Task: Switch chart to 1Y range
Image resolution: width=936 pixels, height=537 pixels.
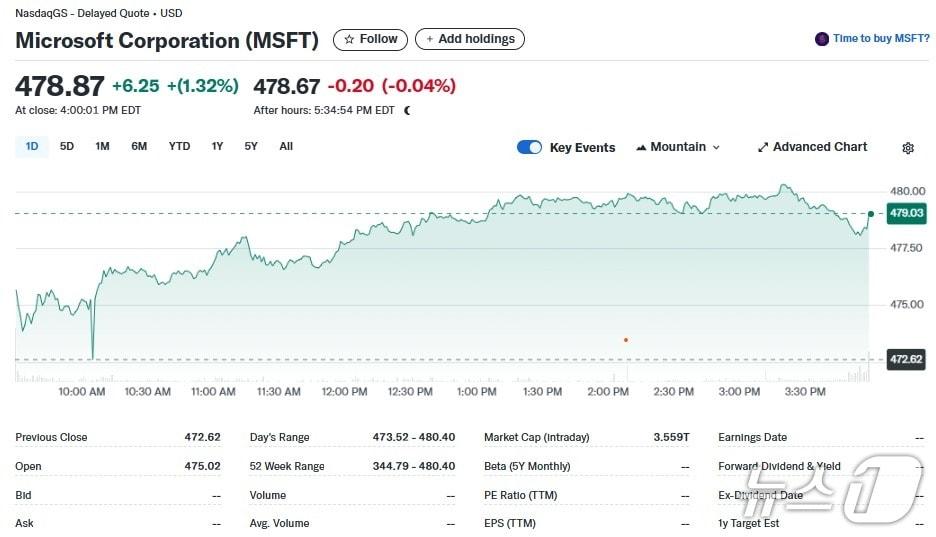Action: tap(217, 146)
